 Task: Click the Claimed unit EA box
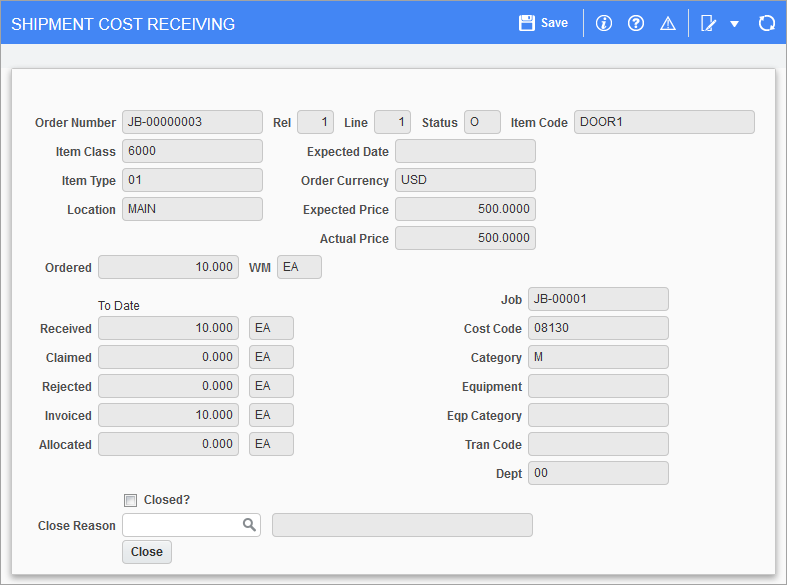pyautogui.click(x=271, y=357)
